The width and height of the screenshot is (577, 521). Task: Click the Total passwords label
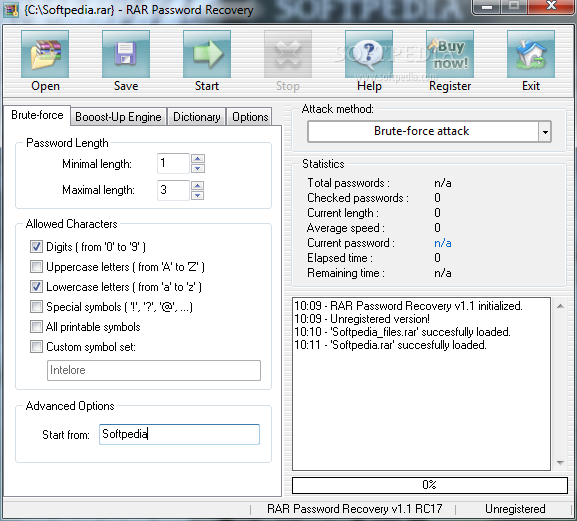348,183
